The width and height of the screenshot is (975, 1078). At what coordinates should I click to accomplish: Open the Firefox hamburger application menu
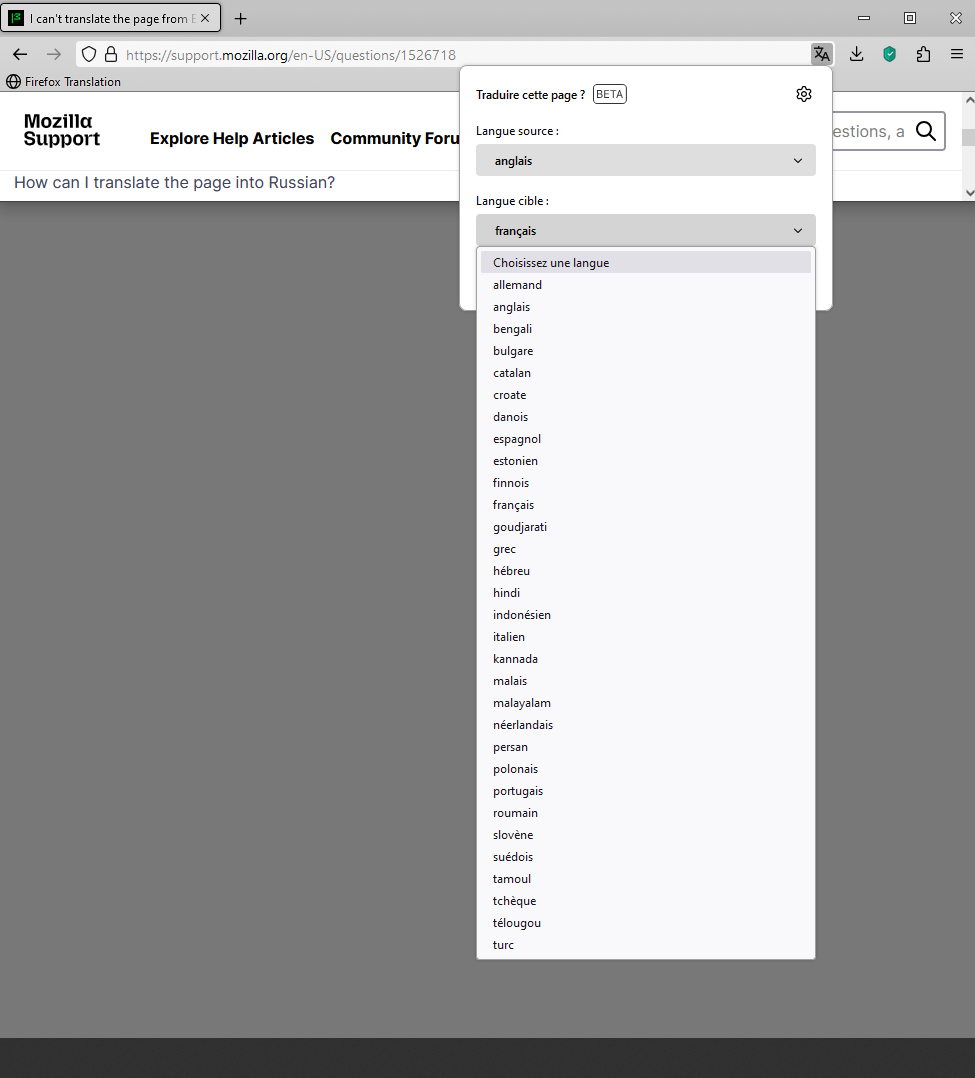click(956, 54)
